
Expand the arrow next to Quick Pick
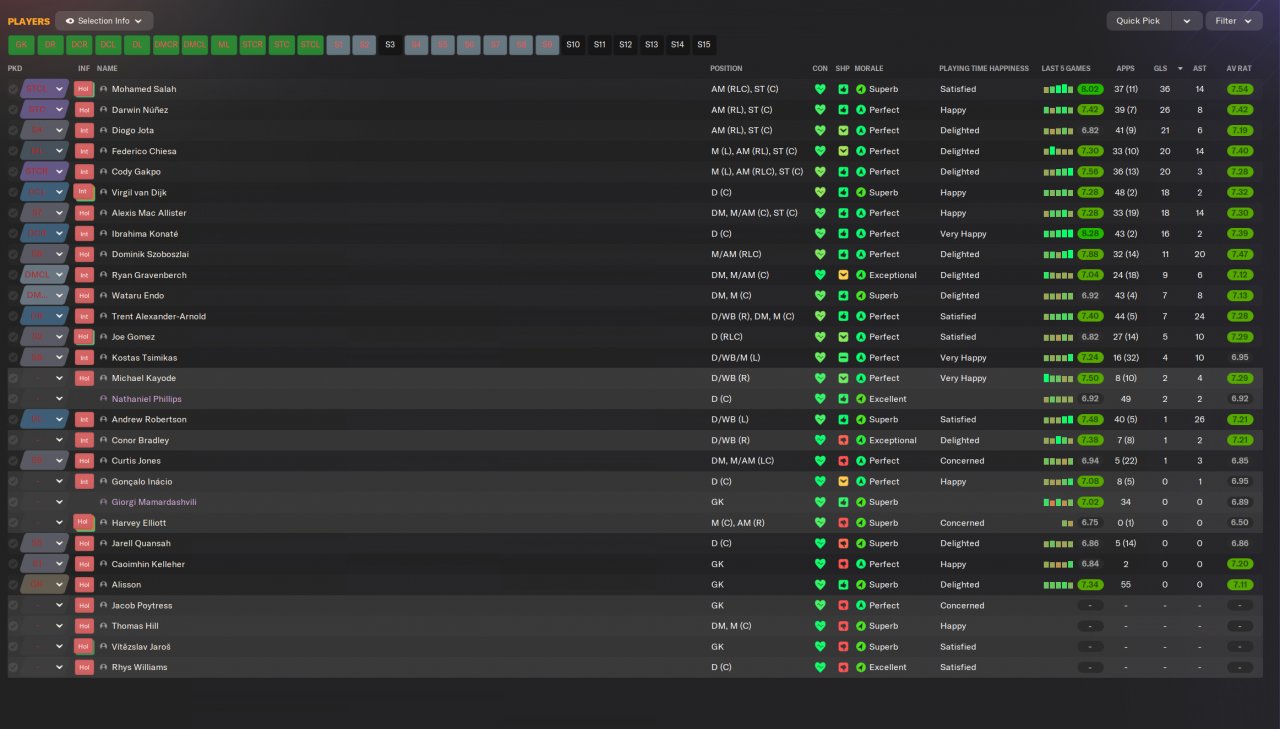pos(1187,21)
